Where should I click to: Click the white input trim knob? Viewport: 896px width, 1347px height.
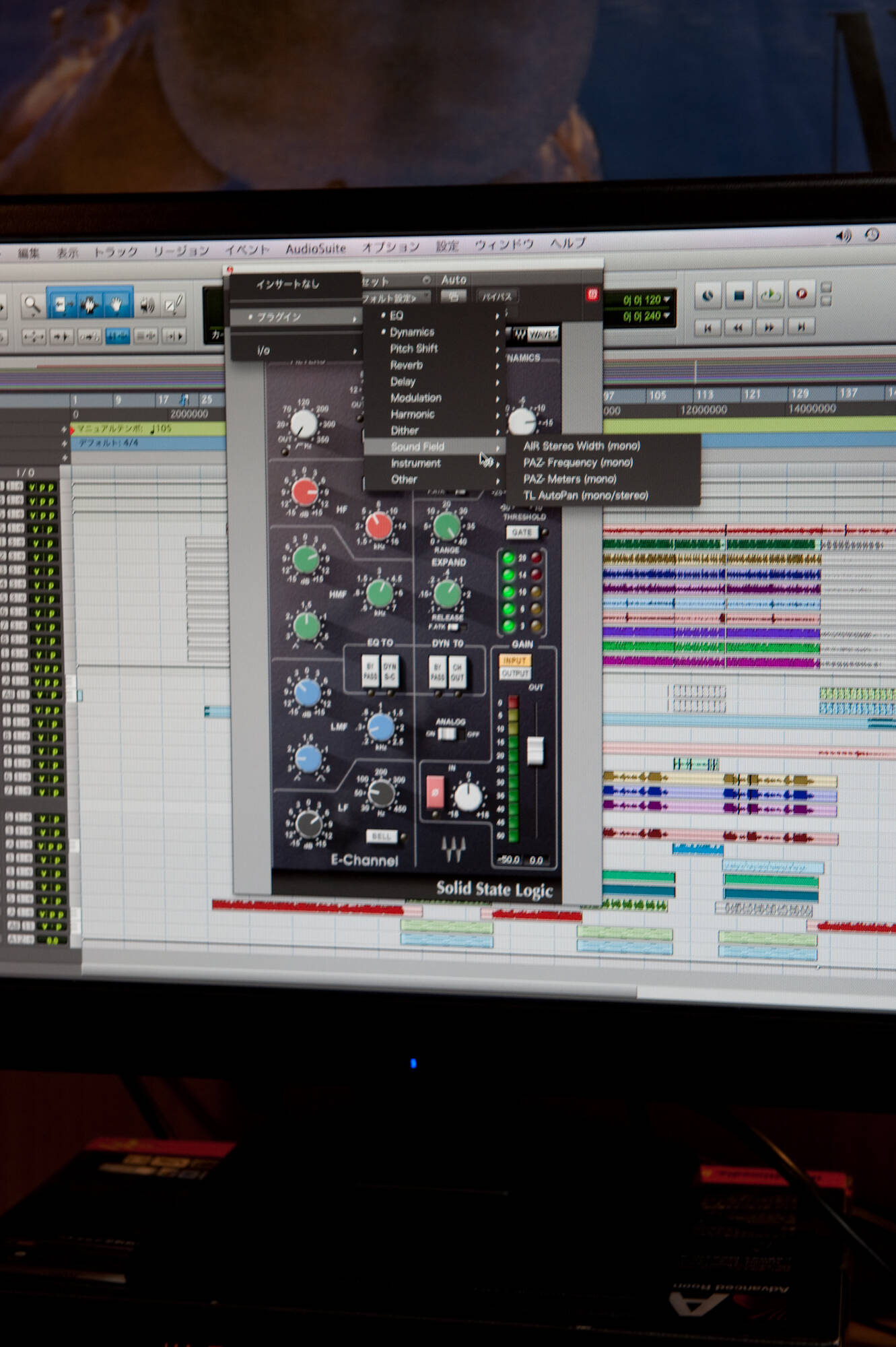pyautogui.click(x=468, y=797)
